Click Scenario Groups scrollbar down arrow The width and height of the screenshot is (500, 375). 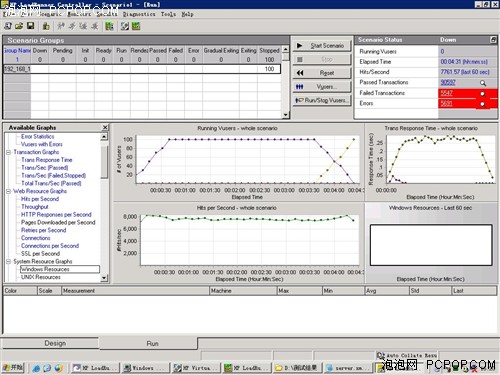click(x=286, y=115)
